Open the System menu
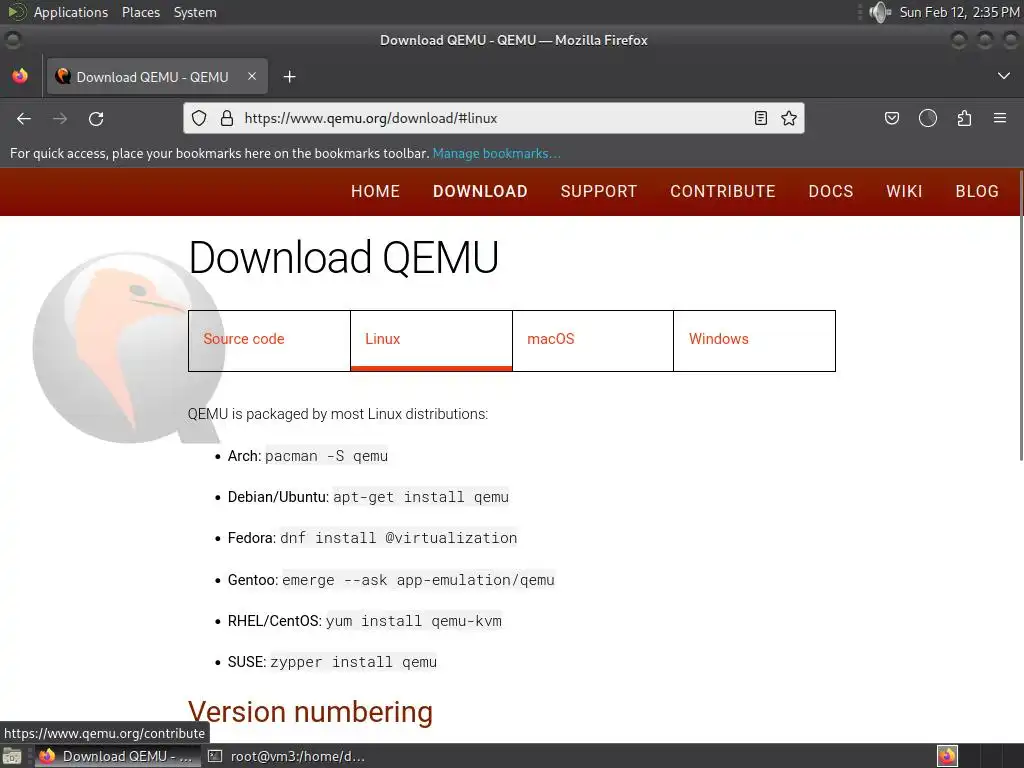Image resolution: width=1024 pixels, height=768 pixels. 195,12
